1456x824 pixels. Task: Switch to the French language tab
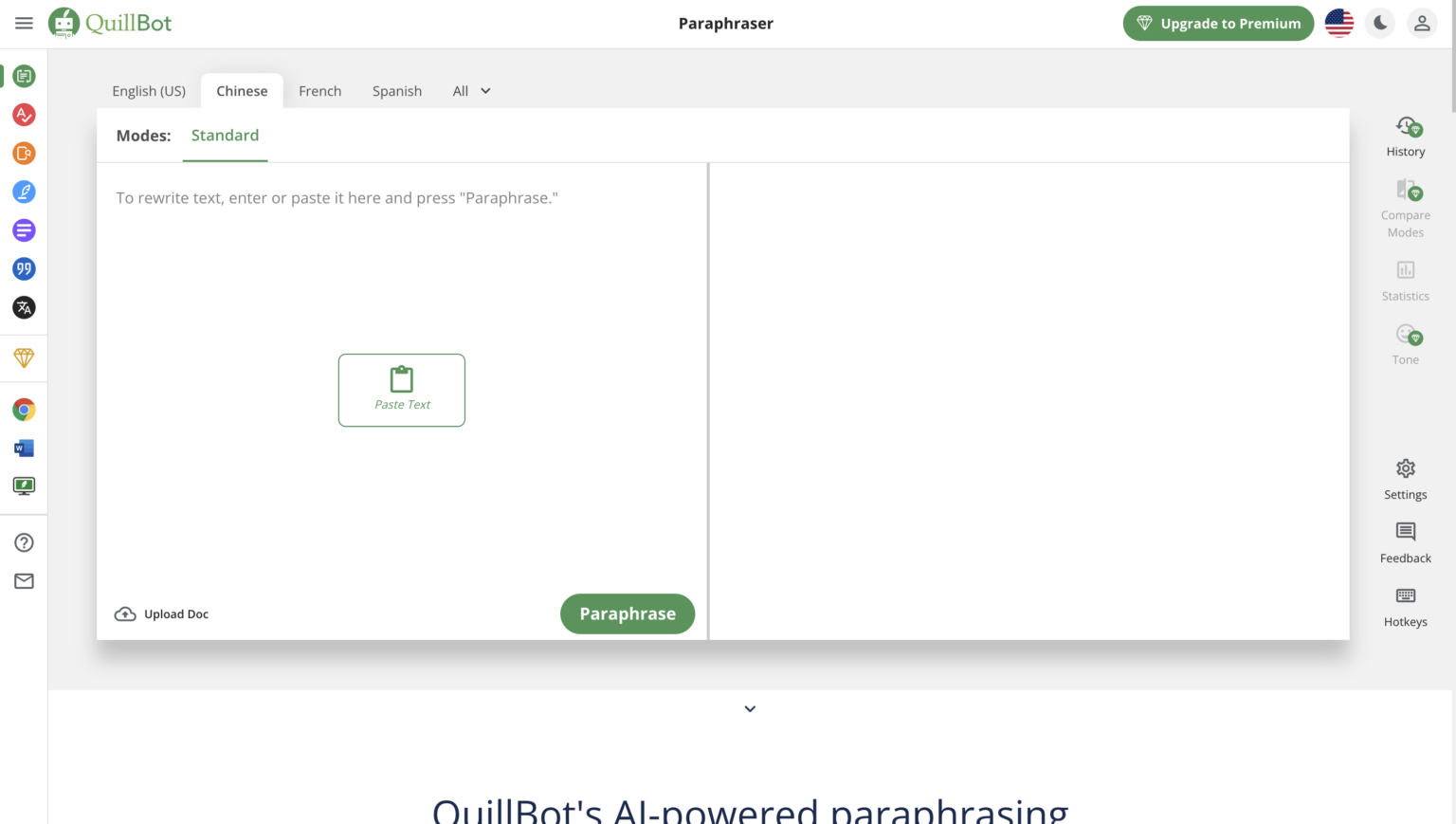[319, 91]
